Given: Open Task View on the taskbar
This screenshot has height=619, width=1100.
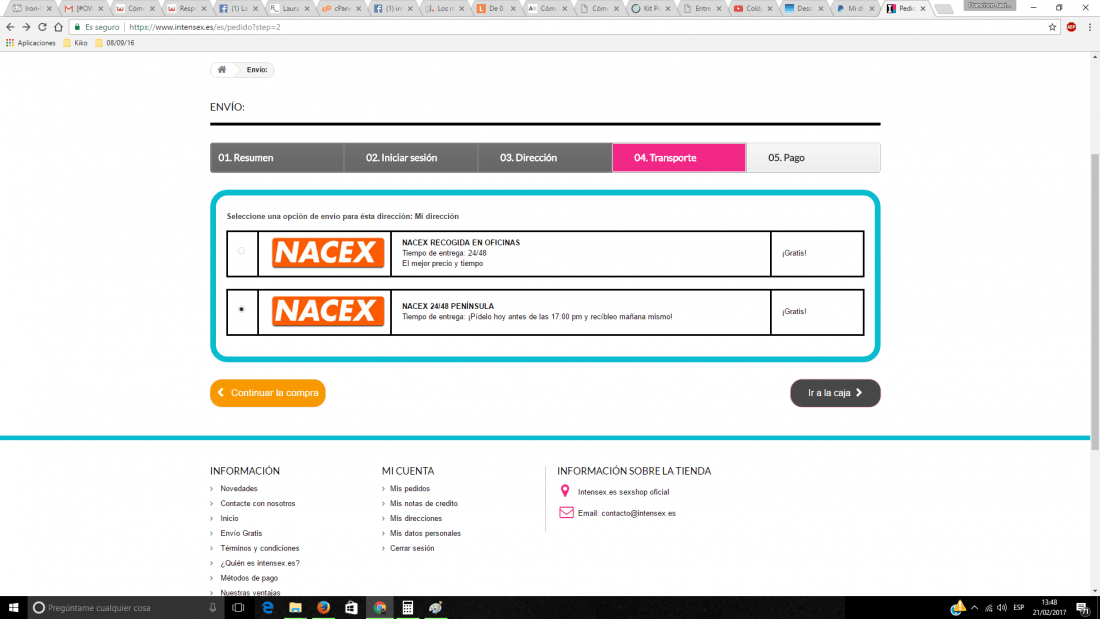Looking at the screenshot, I should 239,608.
